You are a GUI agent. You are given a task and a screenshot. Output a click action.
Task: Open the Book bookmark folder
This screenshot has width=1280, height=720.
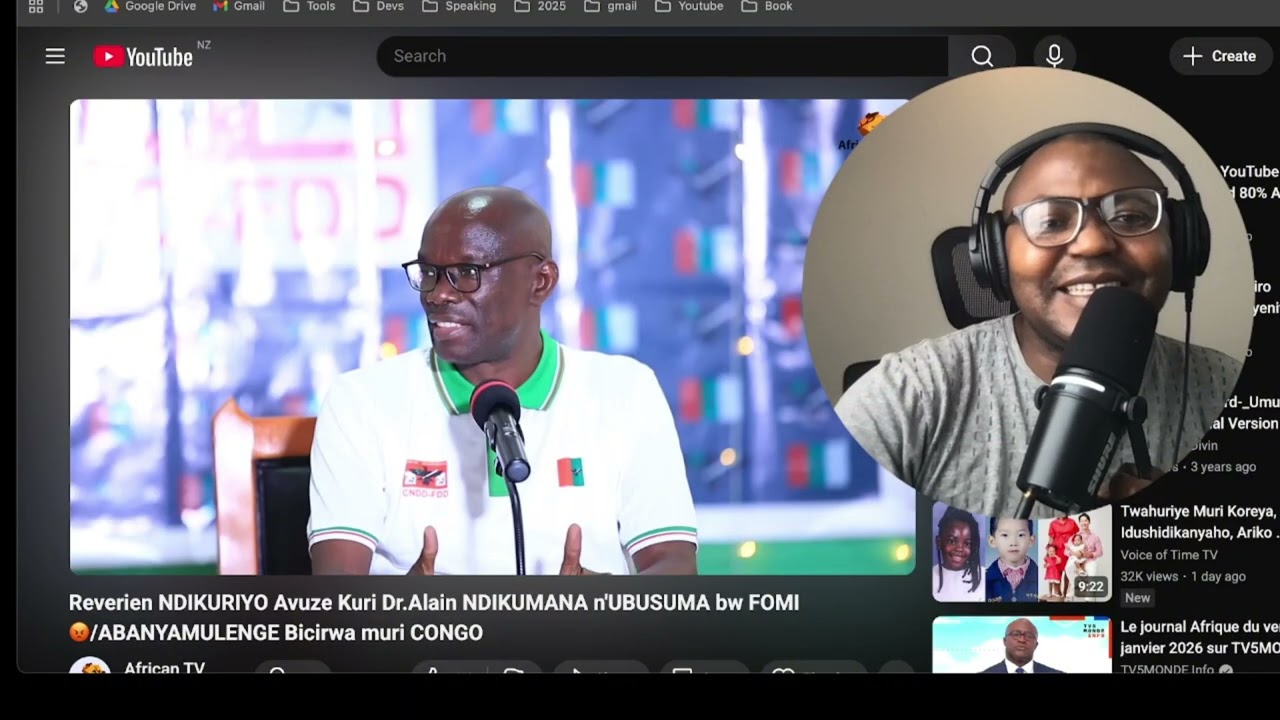767,6
